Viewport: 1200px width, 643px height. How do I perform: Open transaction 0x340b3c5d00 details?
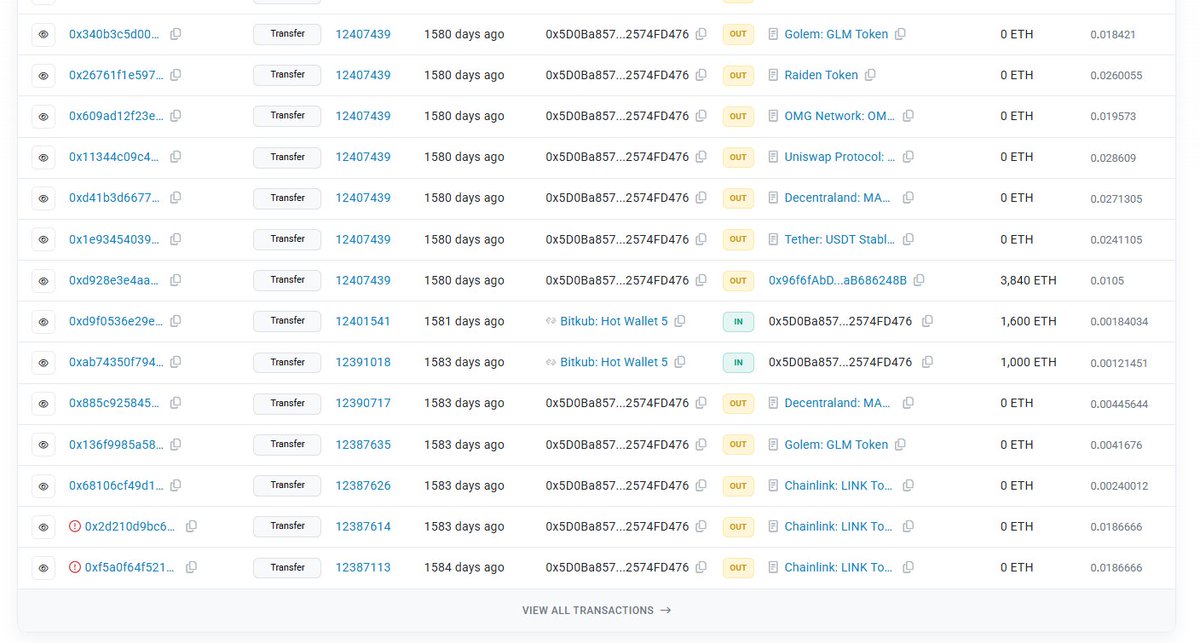(114, 34)
